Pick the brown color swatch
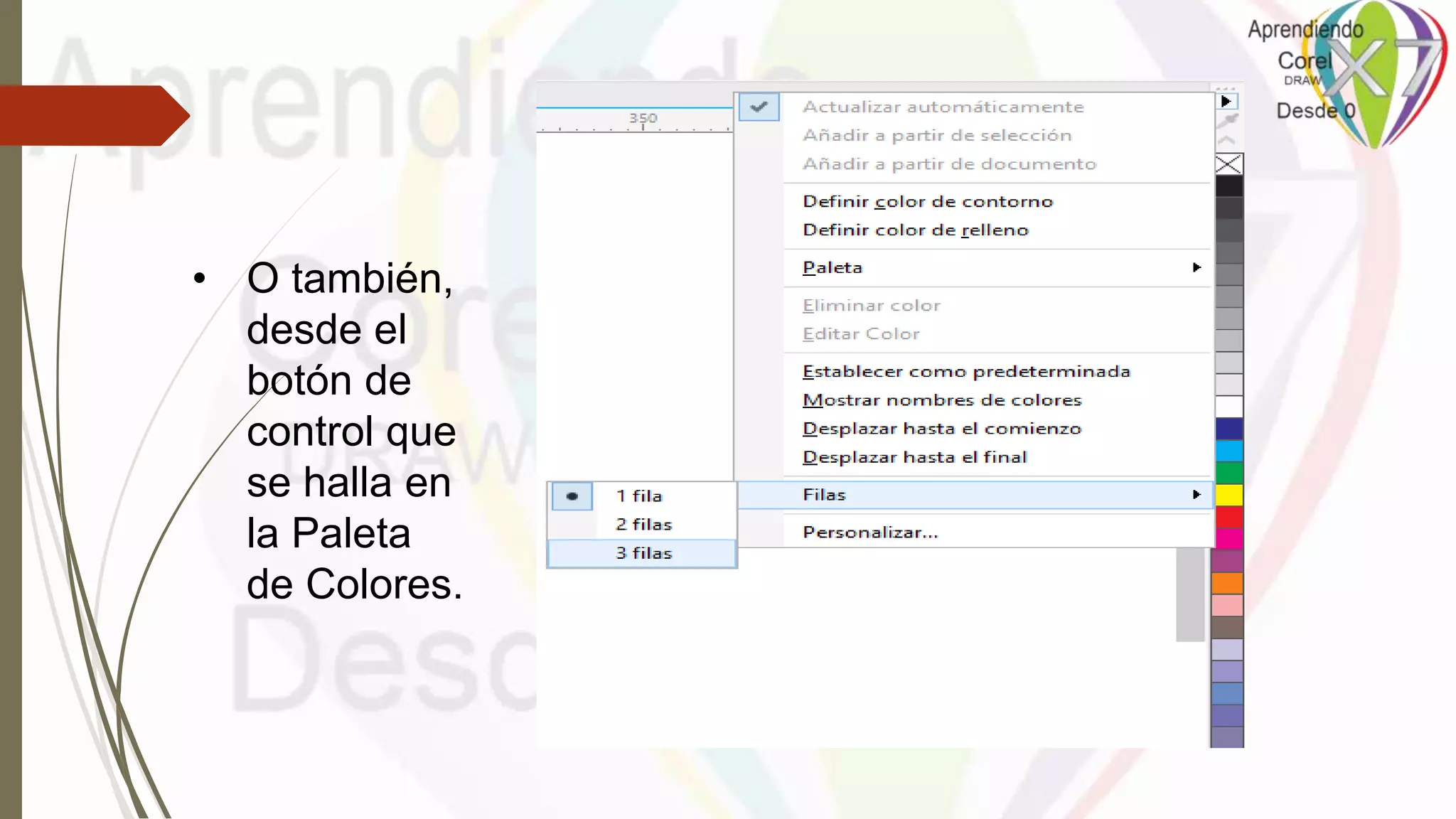The image size is (1456, 819). coord(1227,627)
